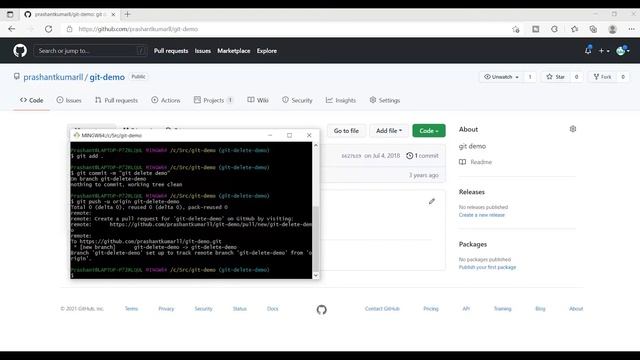
Task: Click the browser profile icon
Action: pos(612,29)
